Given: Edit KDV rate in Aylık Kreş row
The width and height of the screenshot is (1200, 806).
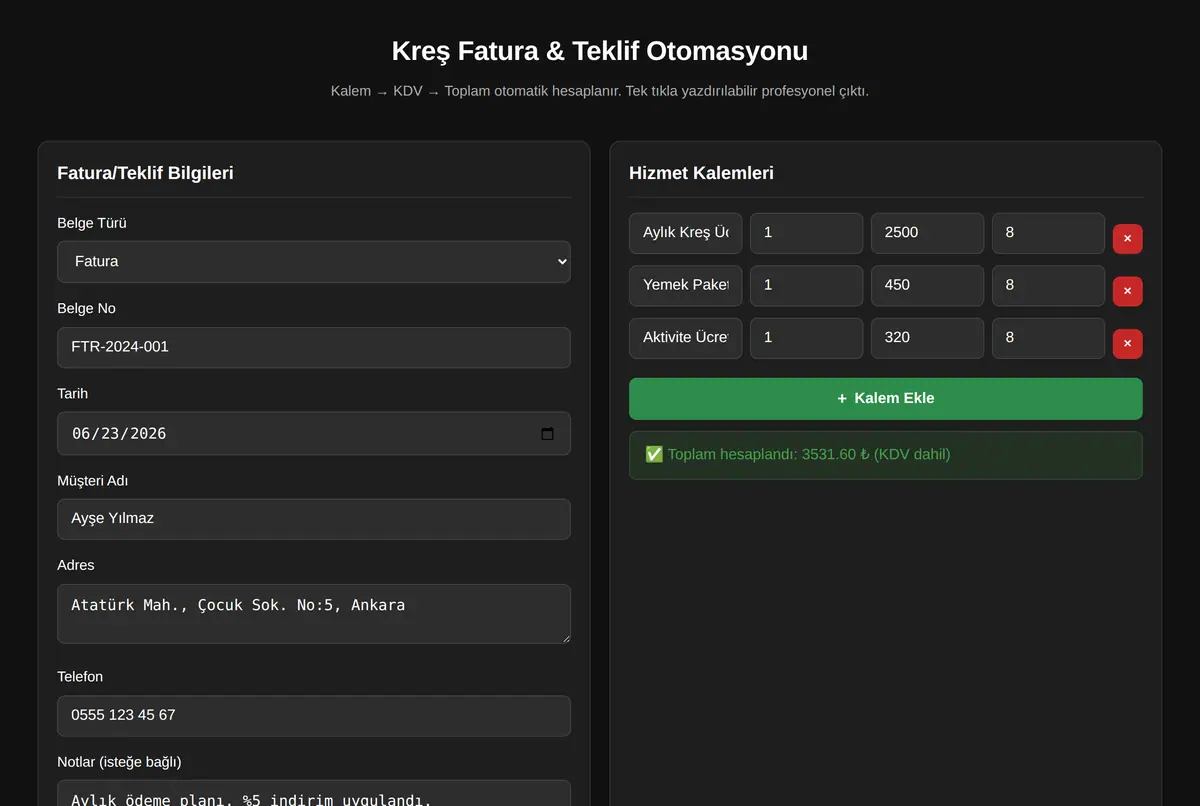Looking at the screenshot, I should [x=1048, y=233].
